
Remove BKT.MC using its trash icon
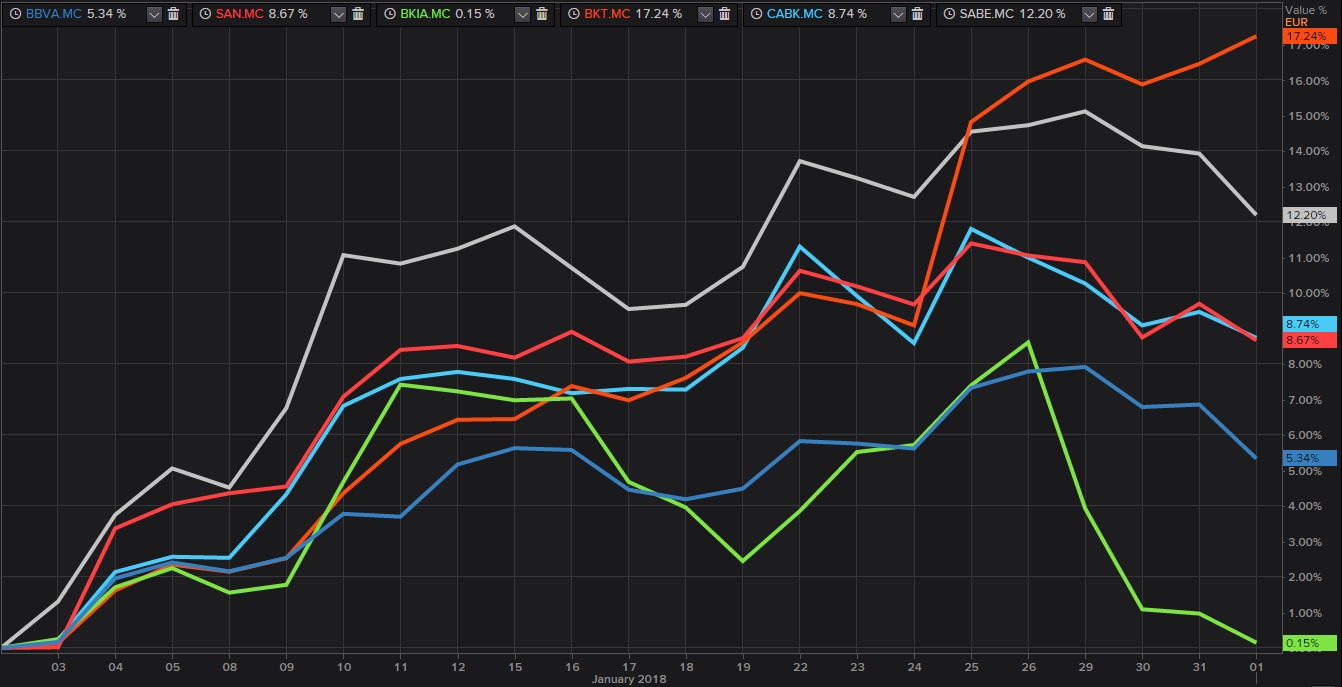[x=726, y=14]
